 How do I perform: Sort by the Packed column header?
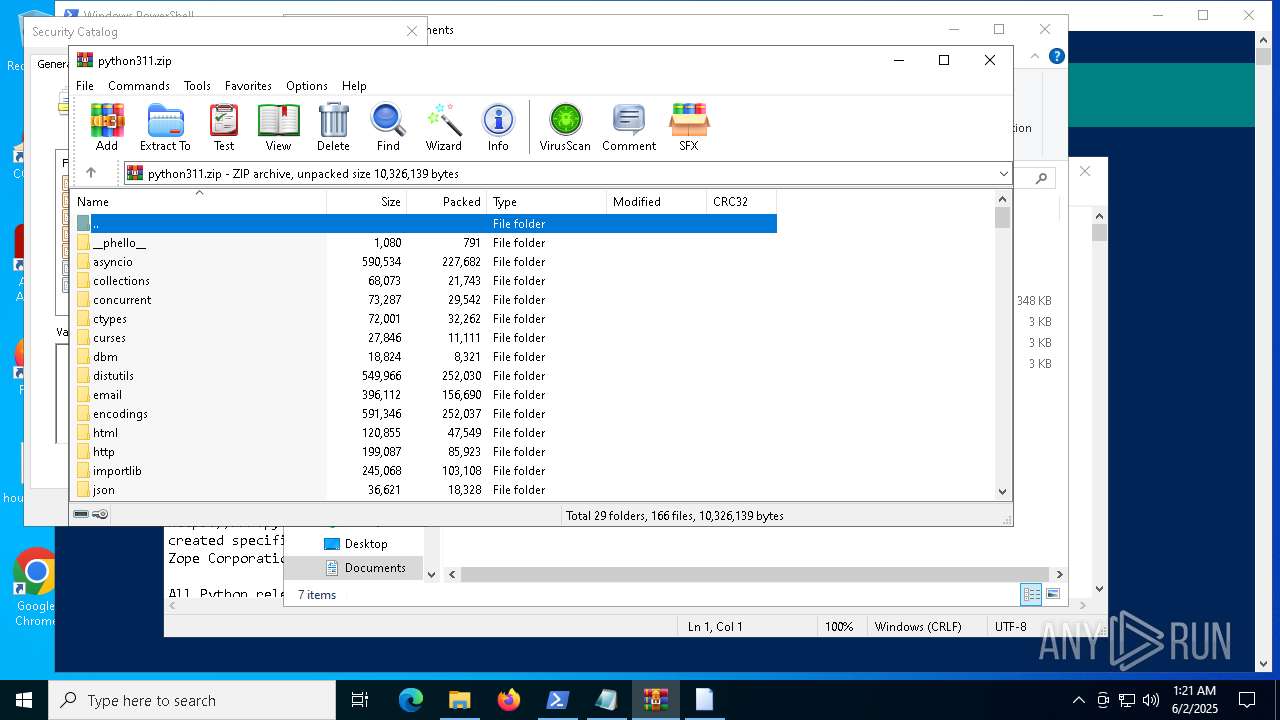(447, 202)
